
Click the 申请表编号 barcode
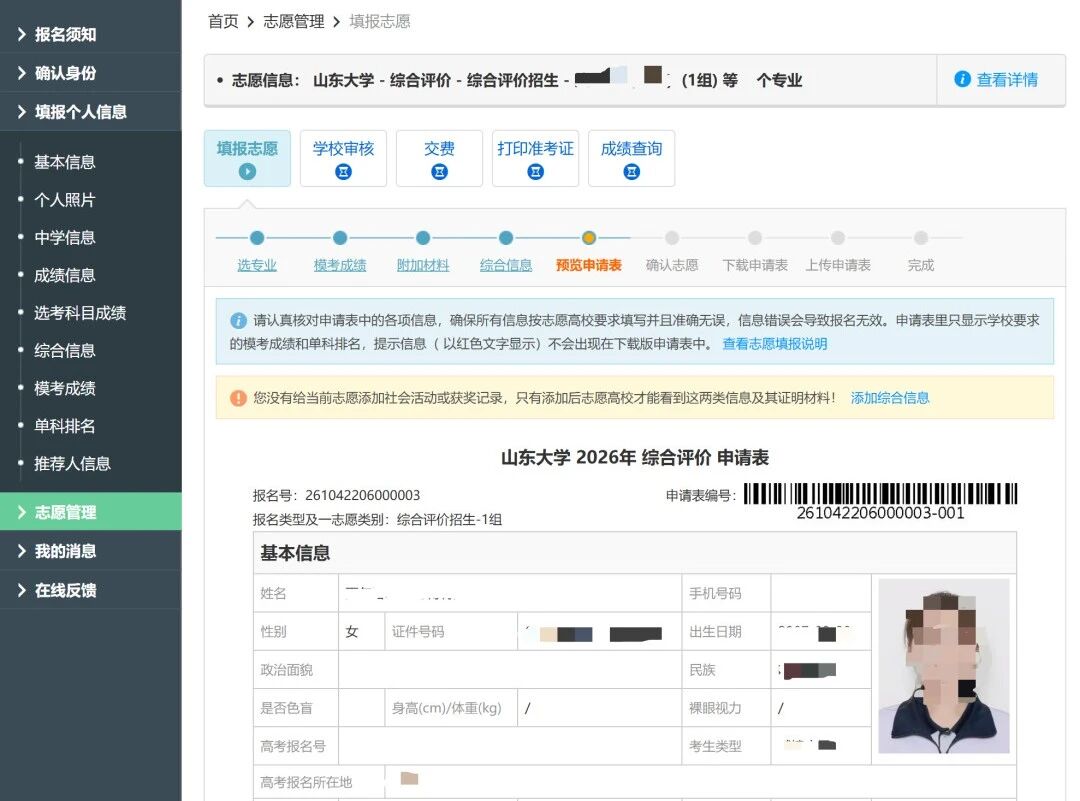[x=880, y=494]
